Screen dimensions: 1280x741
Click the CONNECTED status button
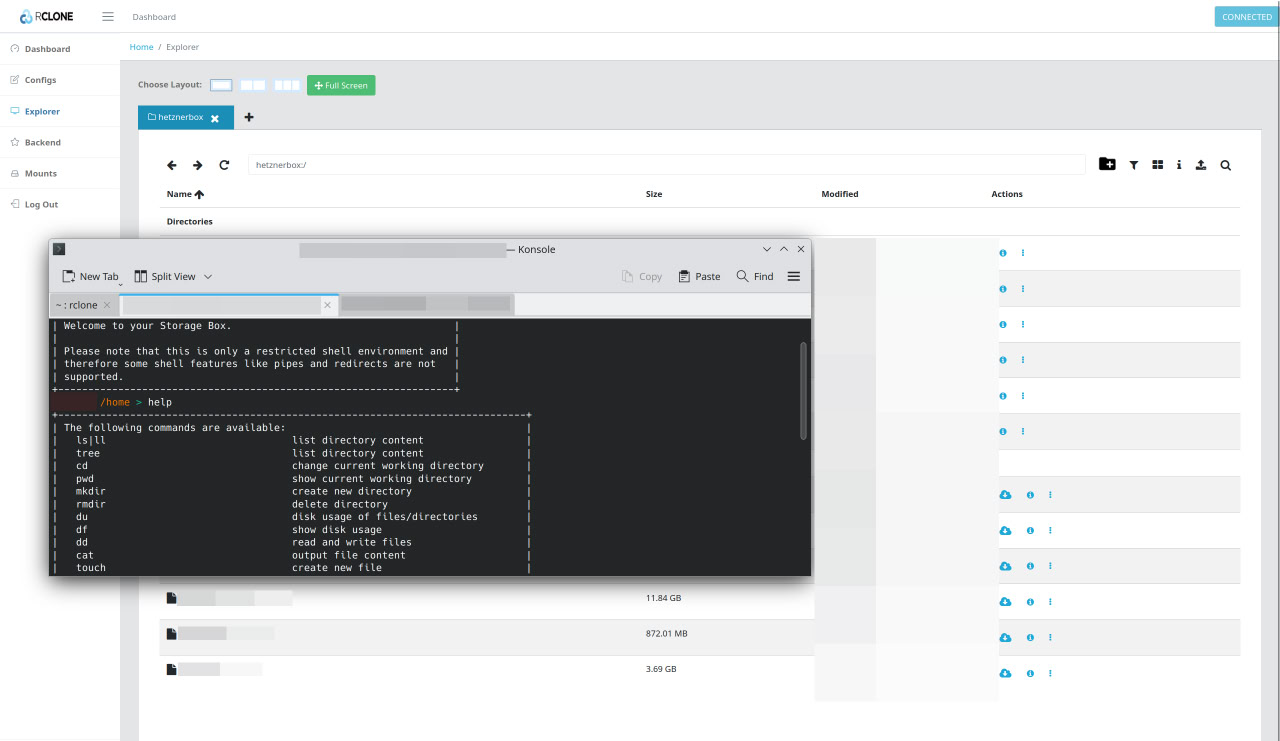point(1246,17)
